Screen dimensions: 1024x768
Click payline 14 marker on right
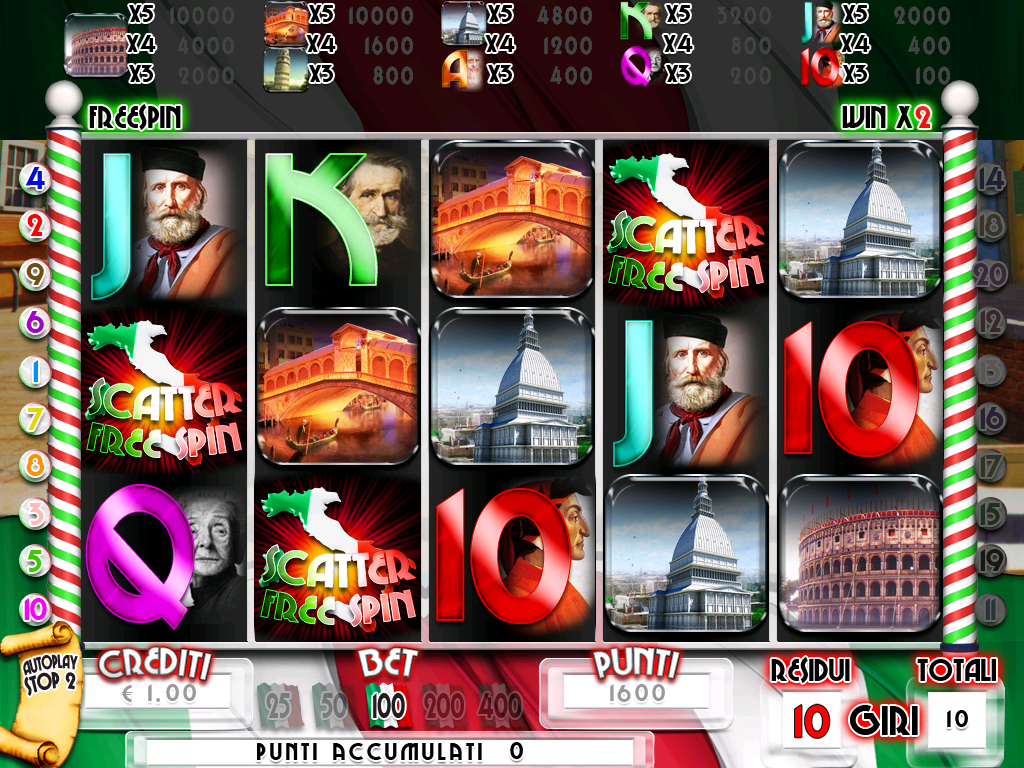(990, 178)
